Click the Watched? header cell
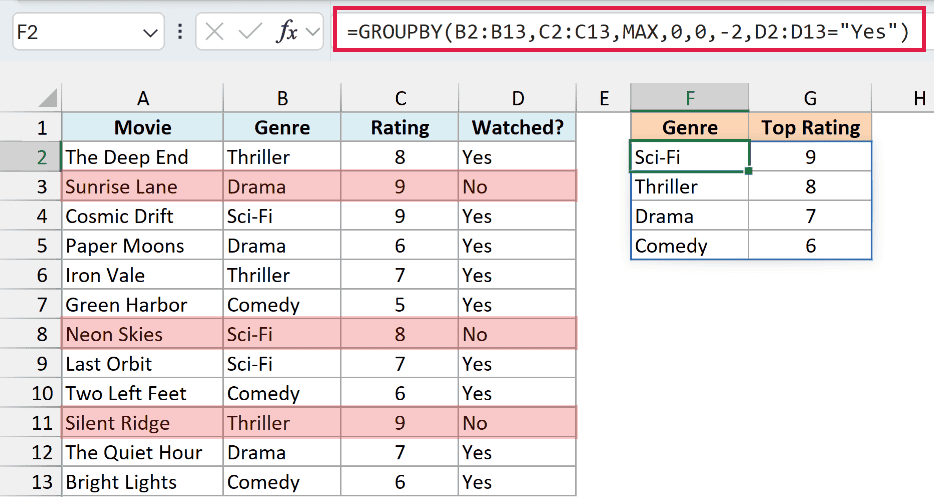Image resolution: width=934 pixels, height=497 pixels. coord(518,127)
